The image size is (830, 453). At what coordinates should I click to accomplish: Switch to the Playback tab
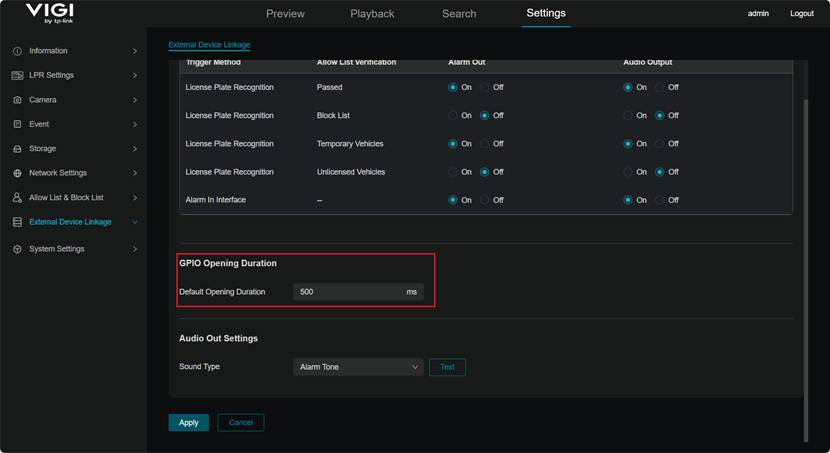[x=372, y=14]
